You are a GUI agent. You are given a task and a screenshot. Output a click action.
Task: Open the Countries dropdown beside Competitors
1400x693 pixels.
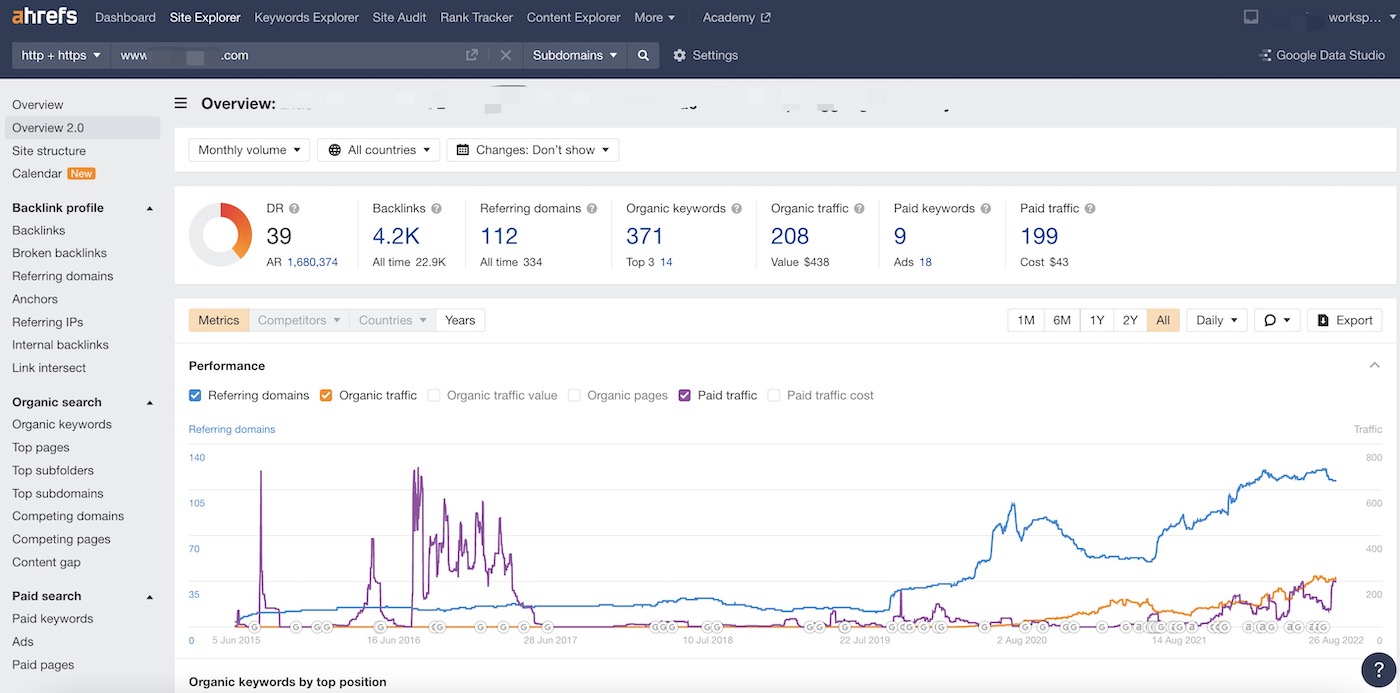pos(392,320)
